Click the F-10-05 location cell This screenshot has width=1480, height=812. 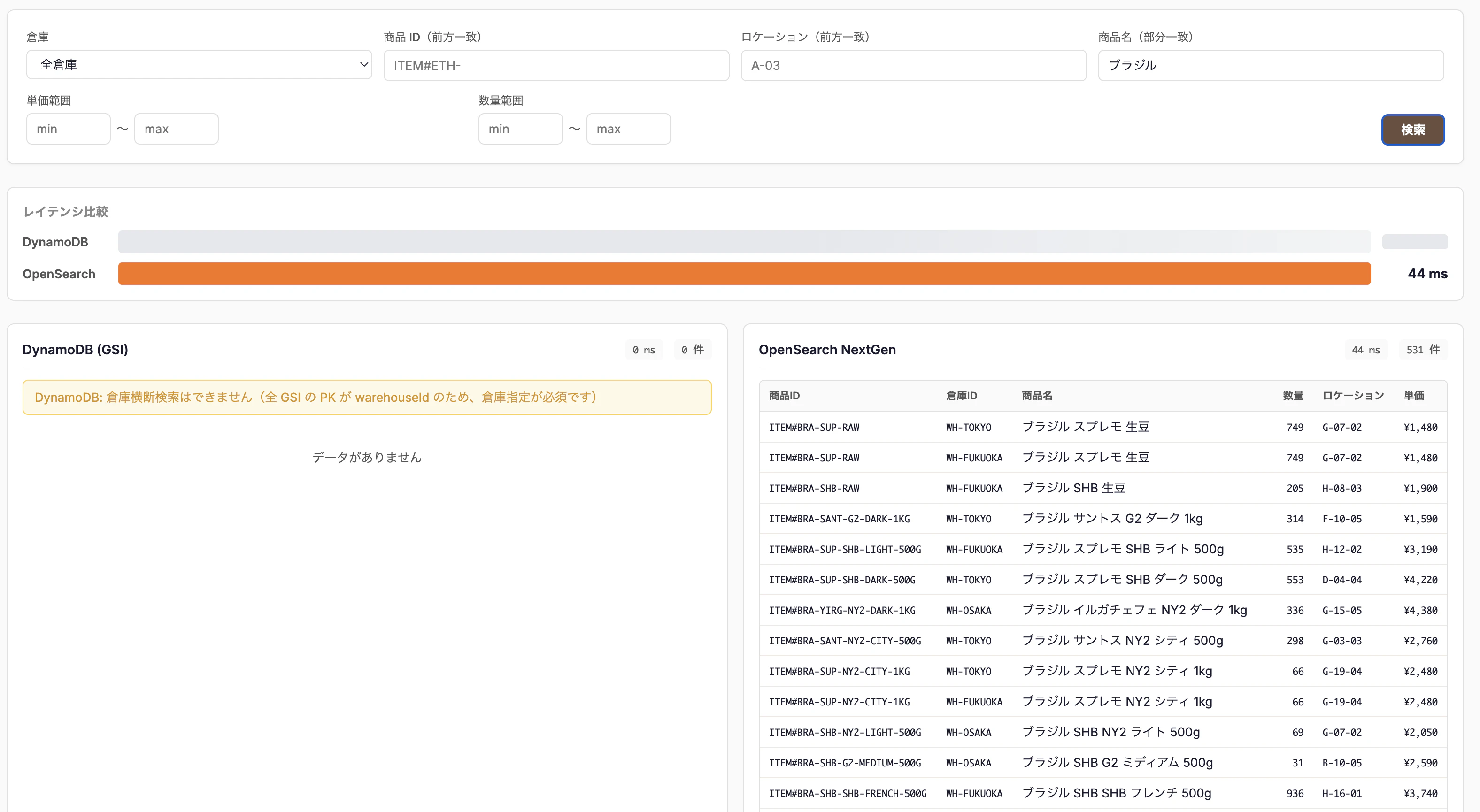tap(1342, 519)
